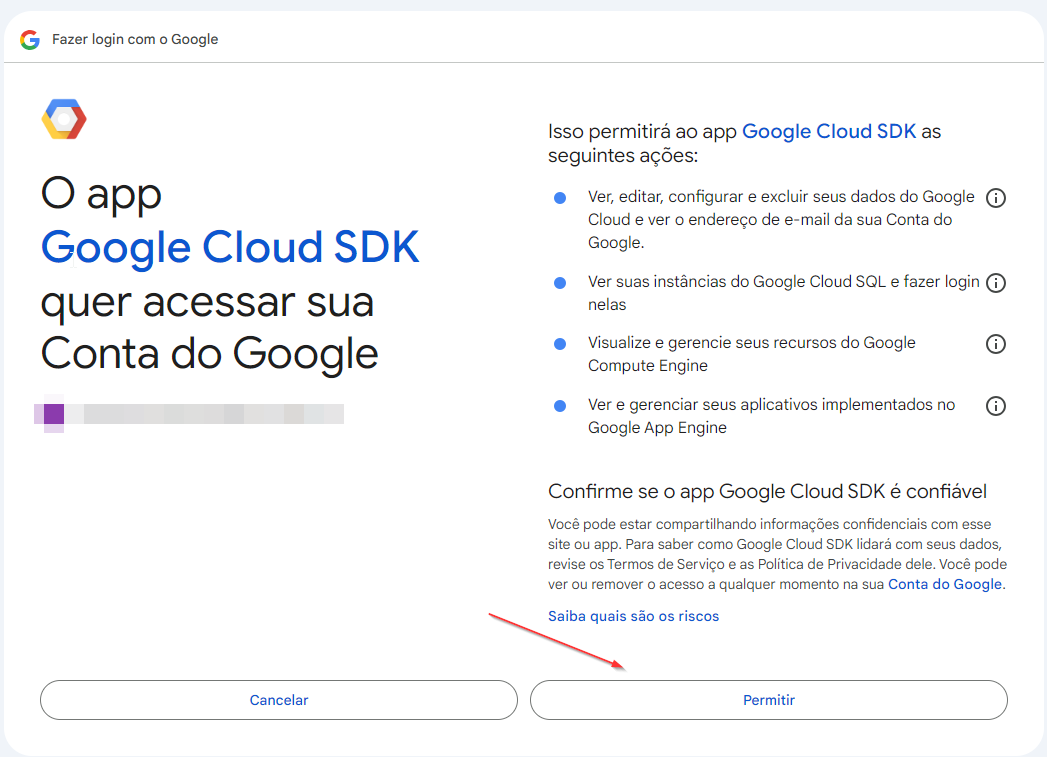Open info for Cloud SQL instances permission
The image size is (1047, 757).
[996, 282]
